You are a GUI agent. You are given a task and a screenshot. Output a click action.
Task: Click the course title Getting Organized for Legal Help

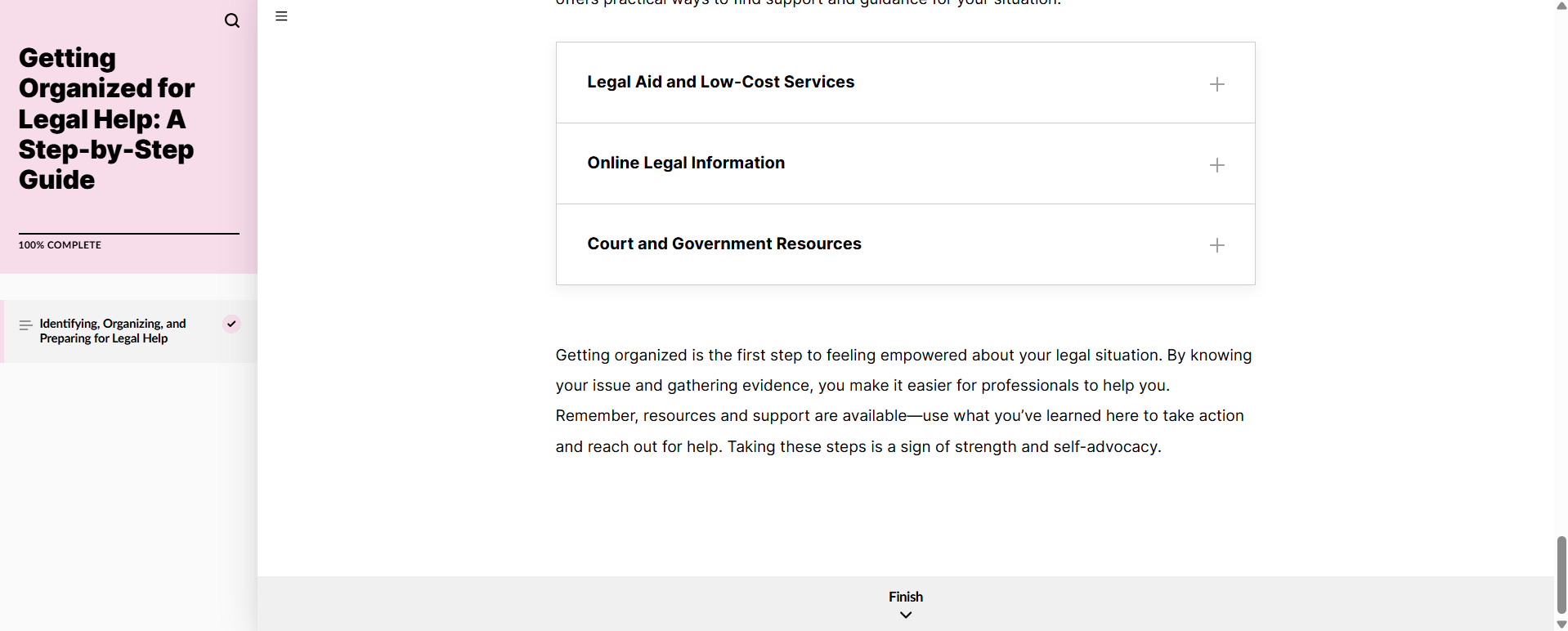[106, 119]
